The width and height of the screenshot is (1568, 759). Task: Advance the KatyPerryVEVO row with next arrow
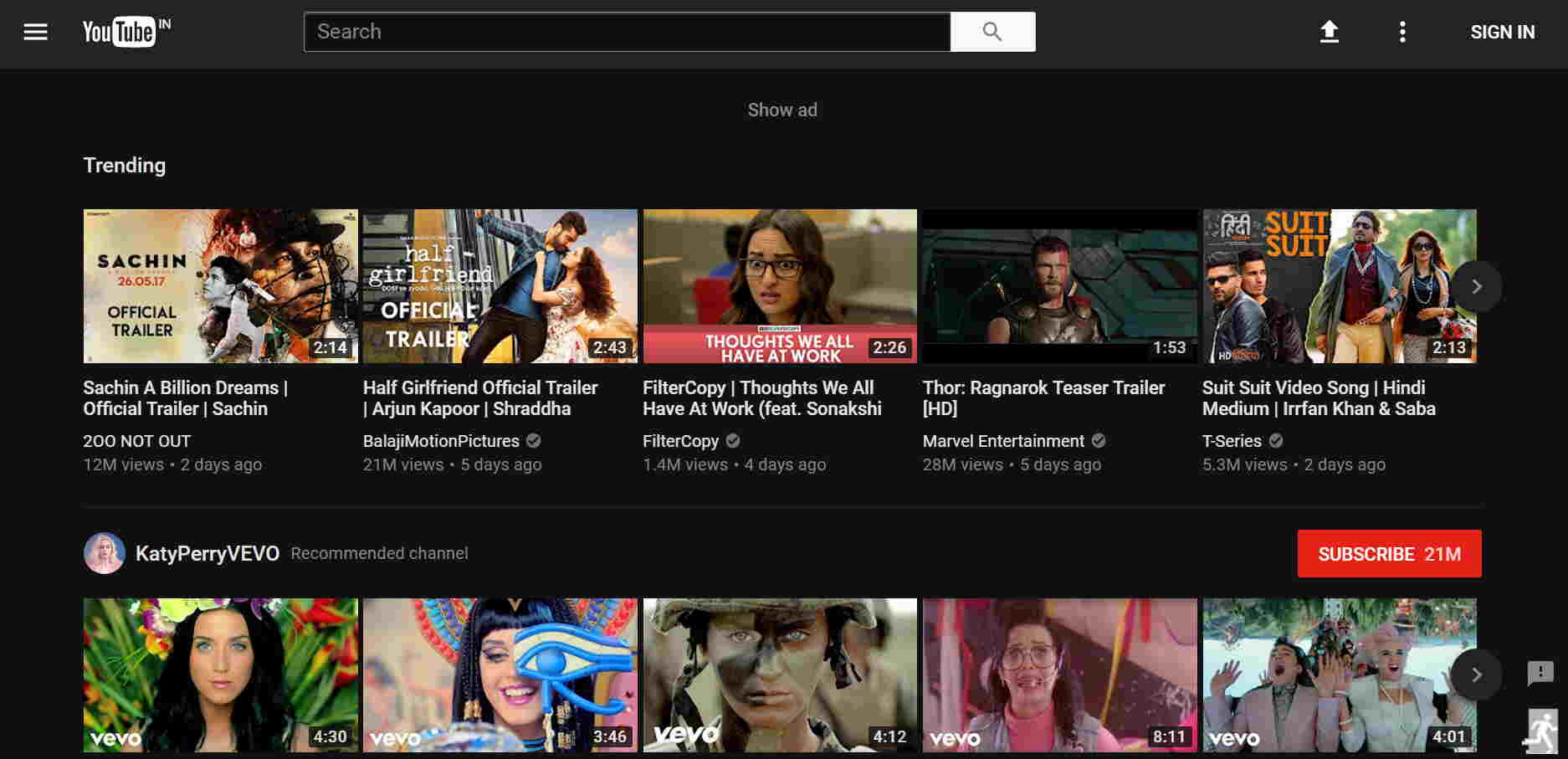pyautogui.click(x=1476, y=674)
